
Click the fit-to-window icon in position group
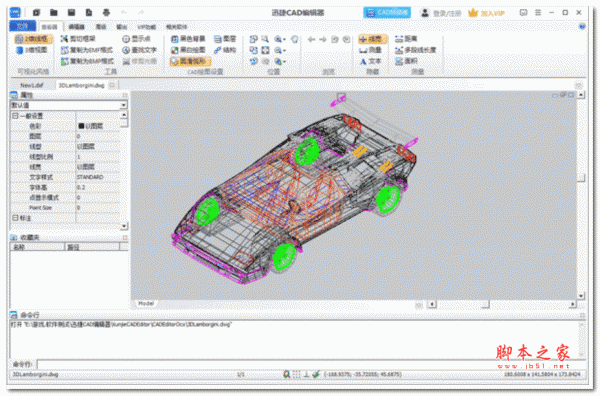[x=265, y=50]
